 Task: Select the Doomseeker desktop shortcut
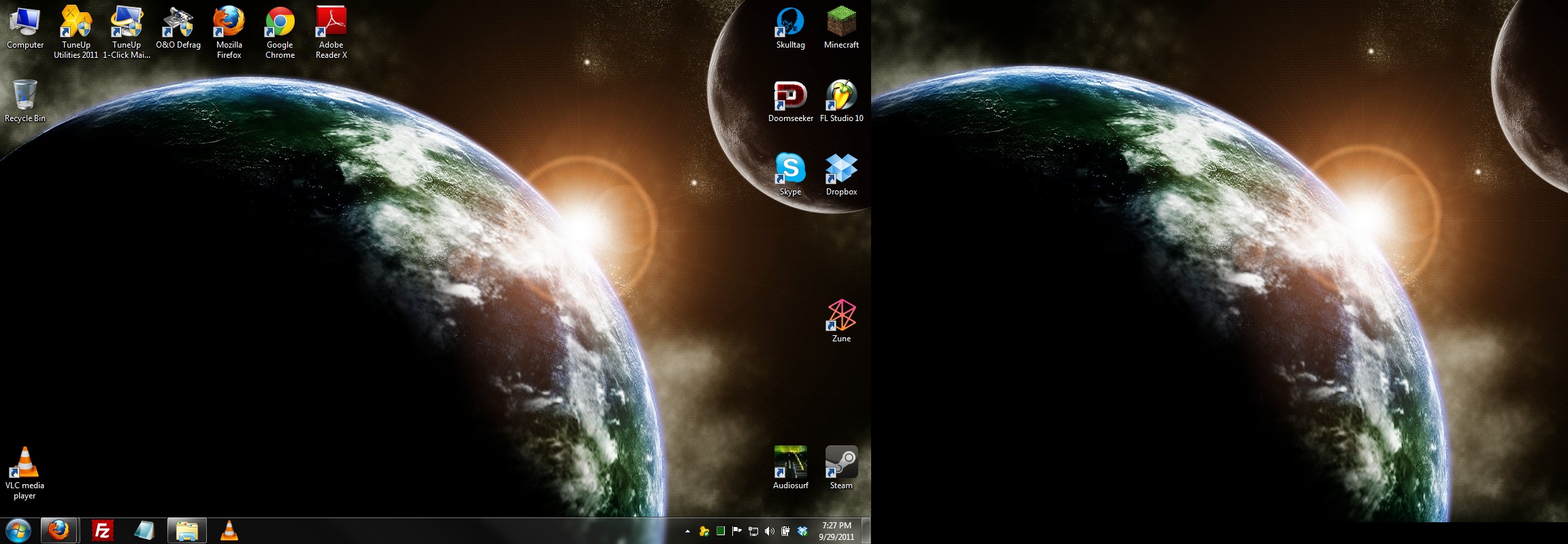tap(790, 97)
